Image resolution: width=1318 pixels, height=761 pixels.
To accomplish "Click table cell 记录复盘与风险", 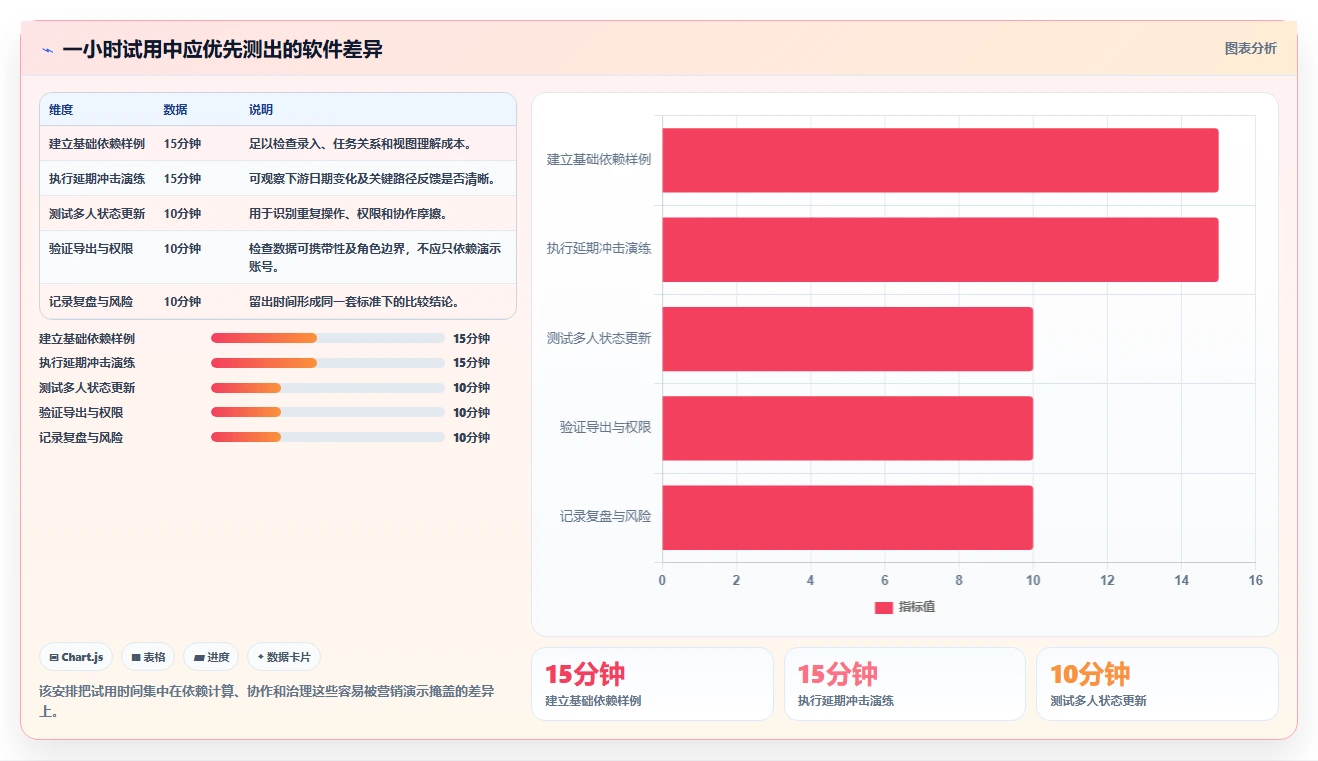I will click(x=91, y=302).
